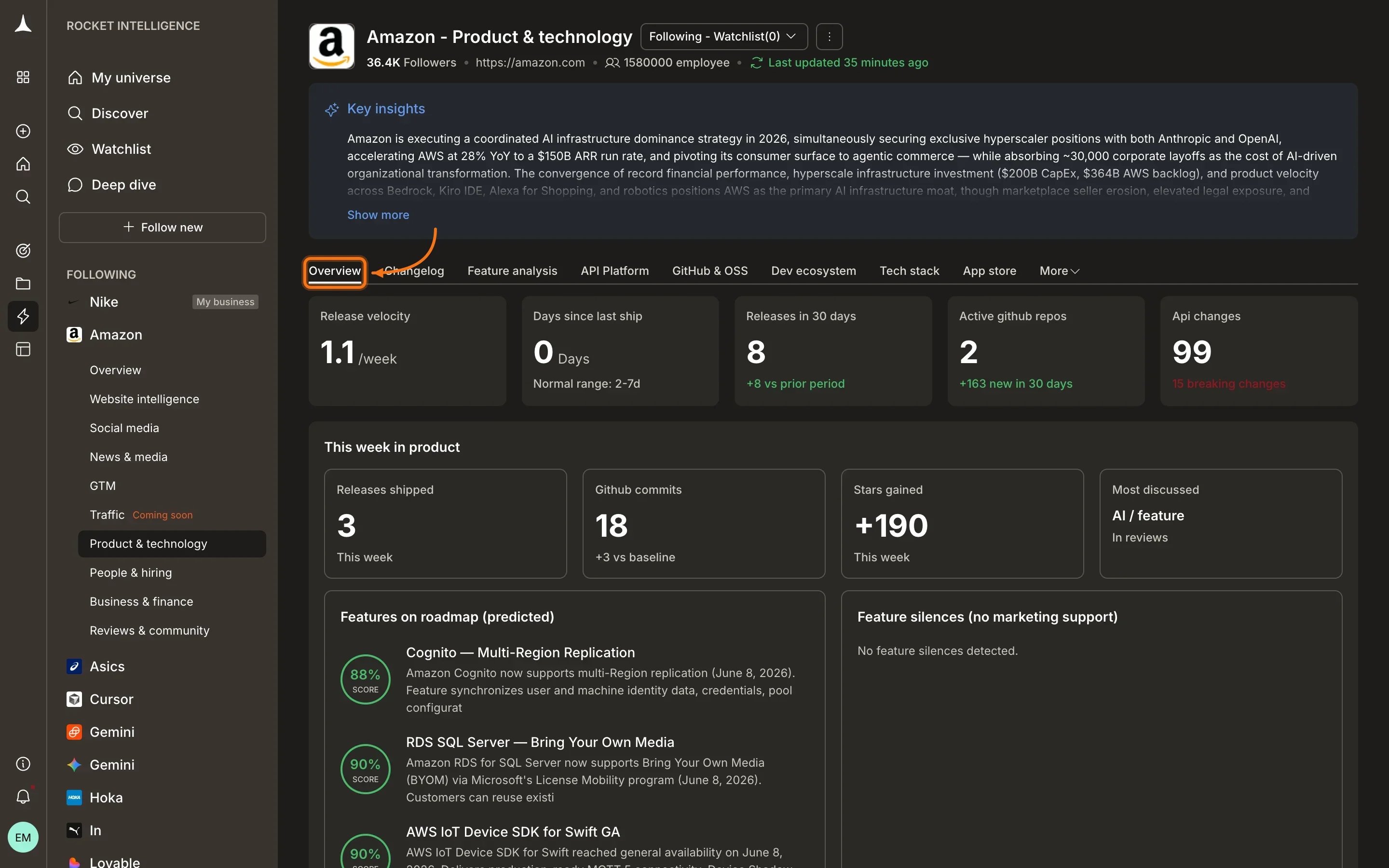Click the Most discussed AI / feature card
Viewport: 1389px width, 868px height.
(1221, 524)
